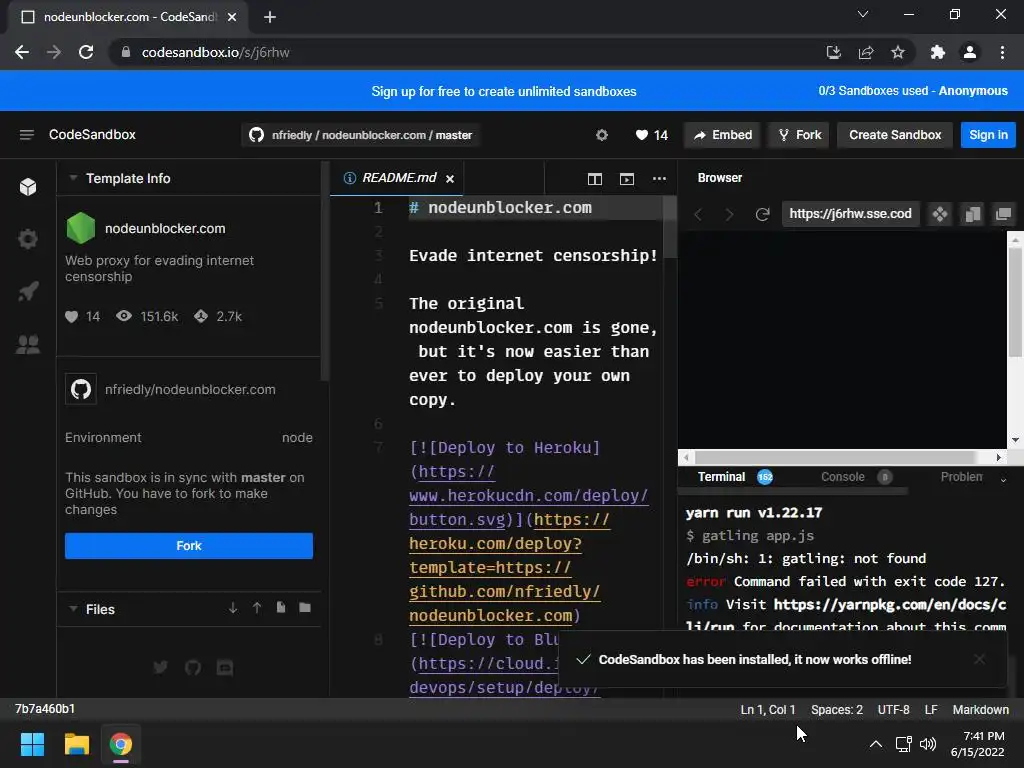Click the copy-style preview icon beside URL
The image size is (1024, 768).
coord(972,214)
